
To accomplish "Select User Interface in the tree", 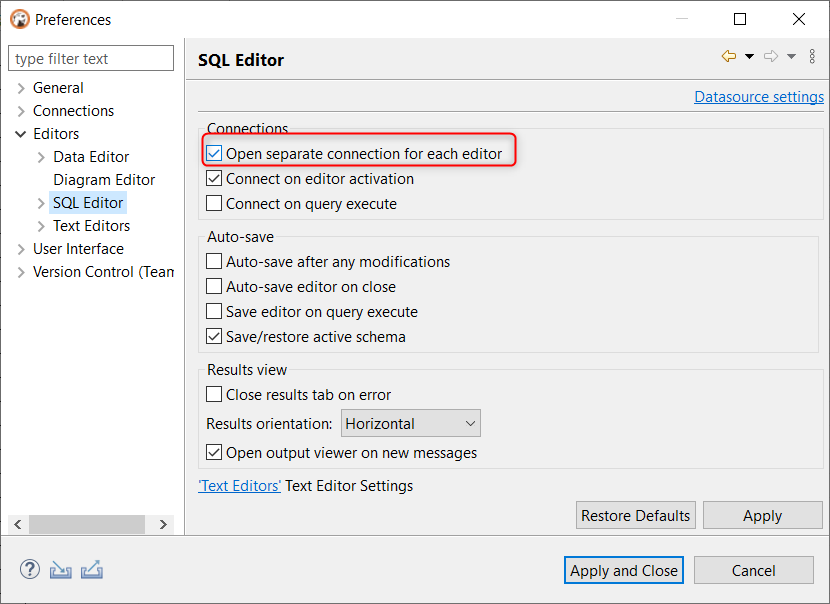I will coord(78,249).
